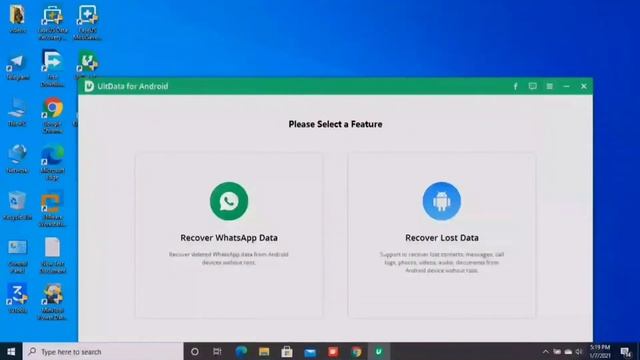Open the Windows Start menu

pyautogui.click(x=11, y=351)
